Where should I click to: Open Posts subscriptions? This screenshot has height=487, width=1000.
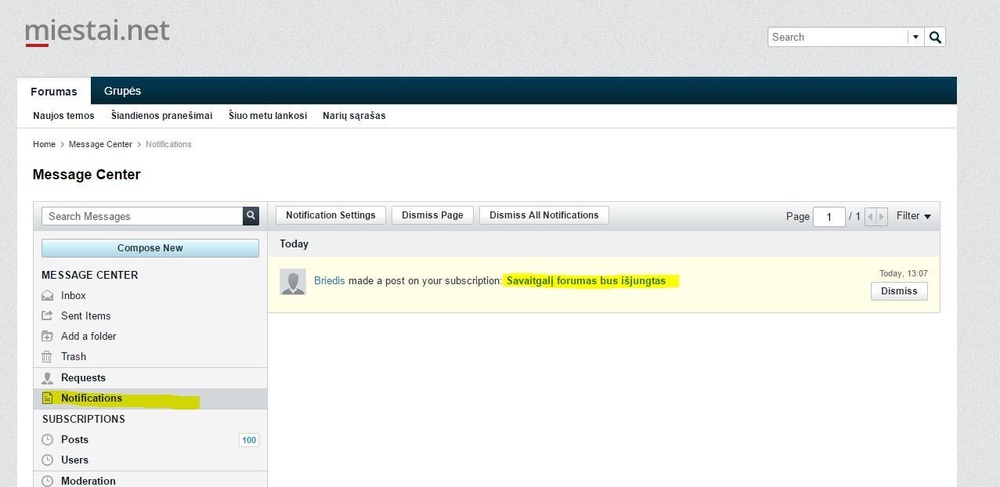click(x=74, y=440)
